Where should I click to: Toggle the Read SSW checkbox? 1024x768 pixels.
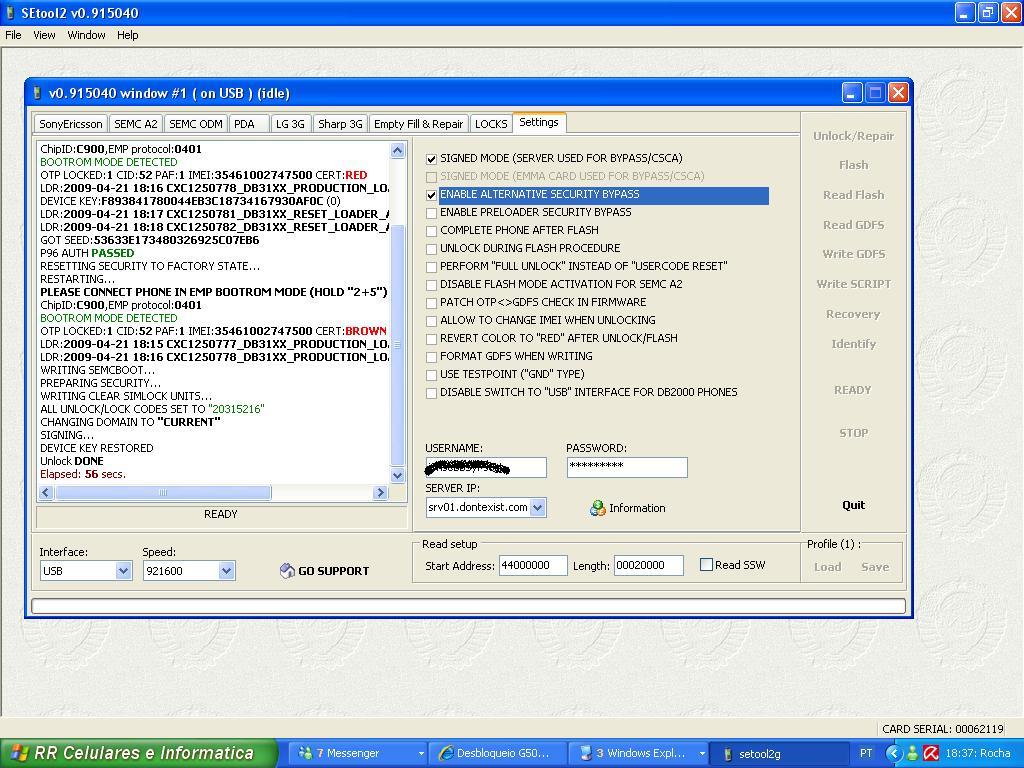[x=706, y=565]
